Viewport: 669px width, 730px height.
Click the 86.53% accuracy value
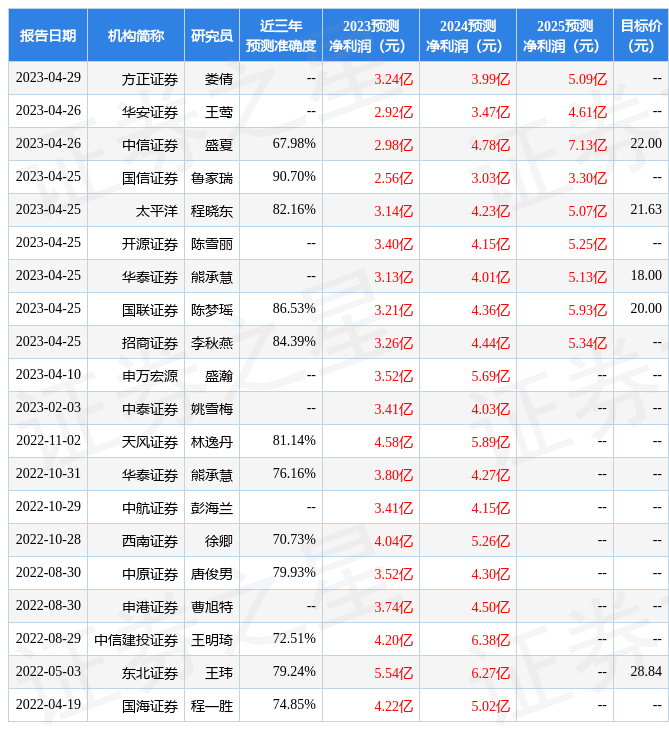tap(294, 308)
